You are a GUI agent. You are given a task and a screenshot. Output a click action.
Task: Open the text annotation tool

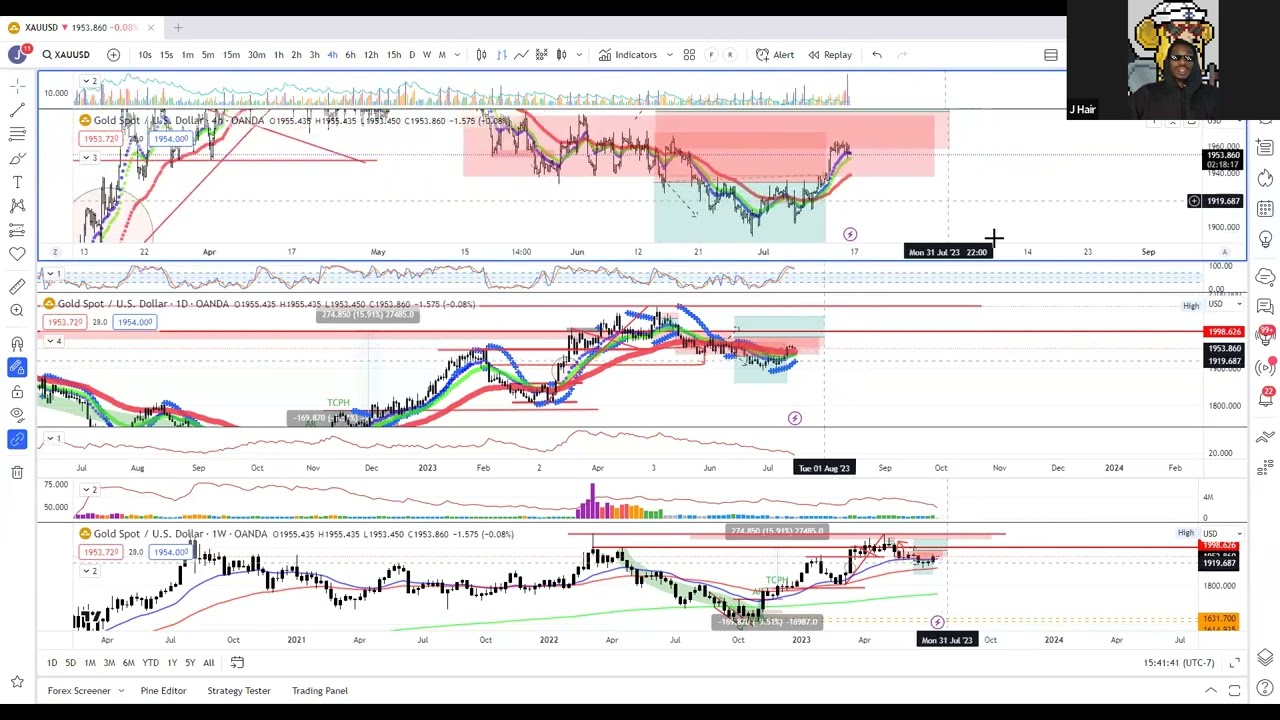pyautogui.click(x=17, y=182)
